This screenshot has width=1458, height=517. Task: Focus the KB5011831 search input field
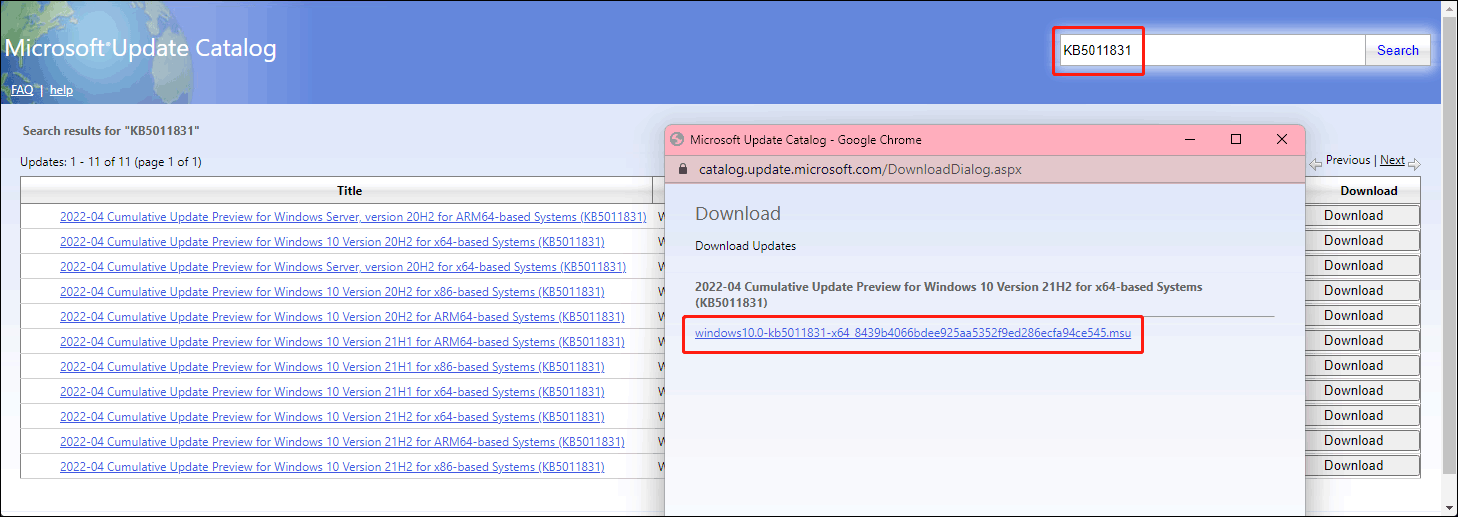(x=1212, y=50)
